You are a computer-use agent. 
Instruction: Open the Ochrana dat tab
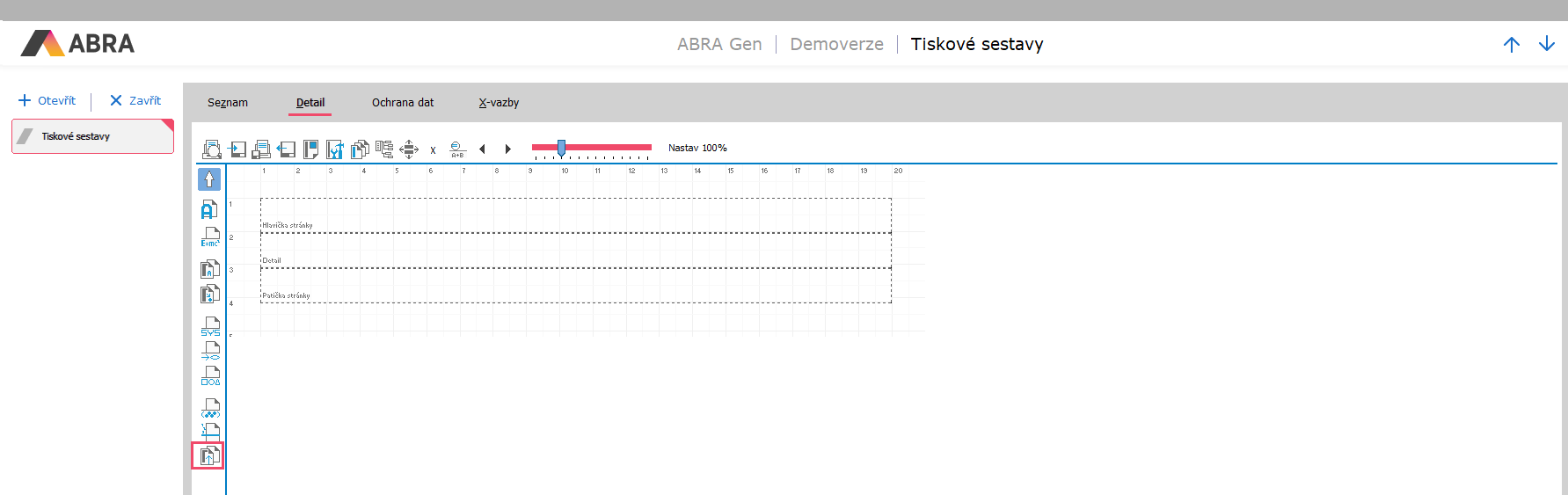tap(403, 103)
